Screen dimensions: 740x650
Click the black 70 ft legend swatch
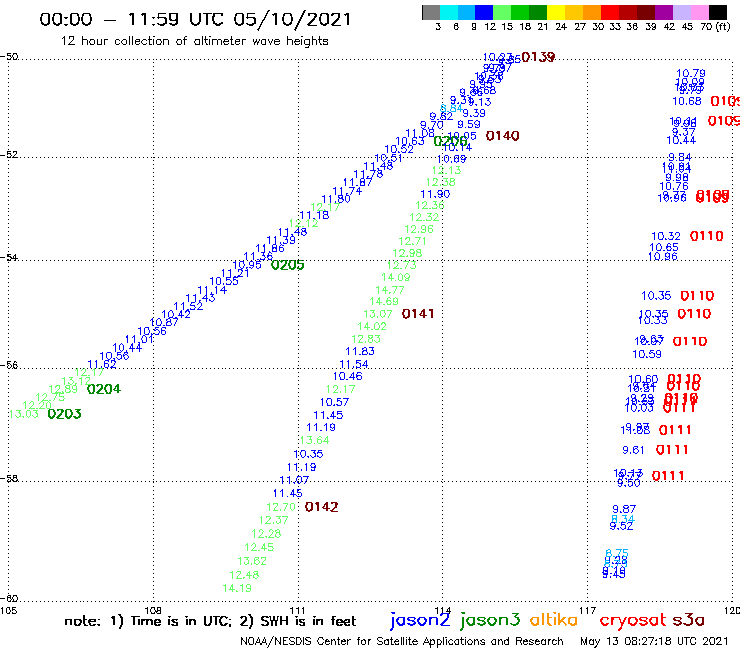point(718,12)
